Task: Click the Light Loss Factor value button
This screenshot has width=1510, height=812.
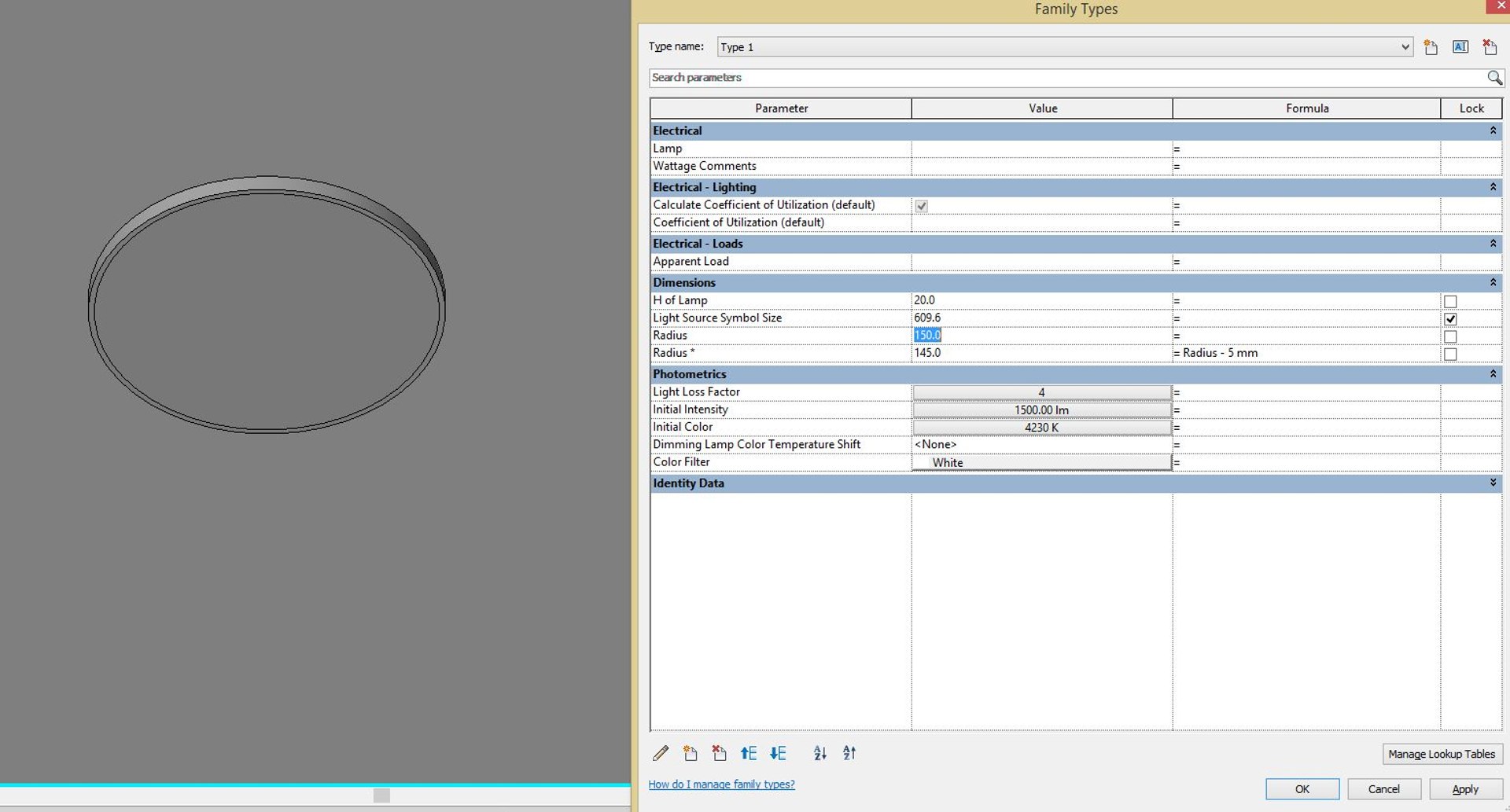Action: (1041, 392)
